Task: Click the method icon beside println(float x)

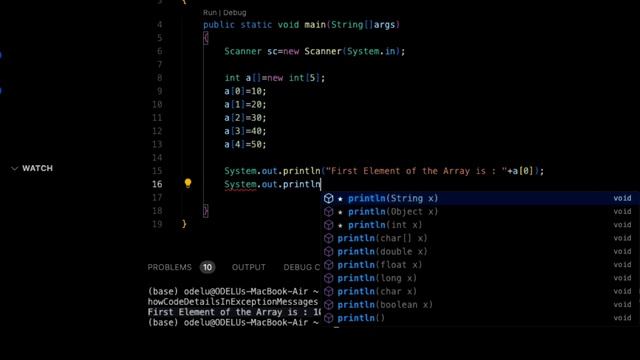Action: click(329, 265)
